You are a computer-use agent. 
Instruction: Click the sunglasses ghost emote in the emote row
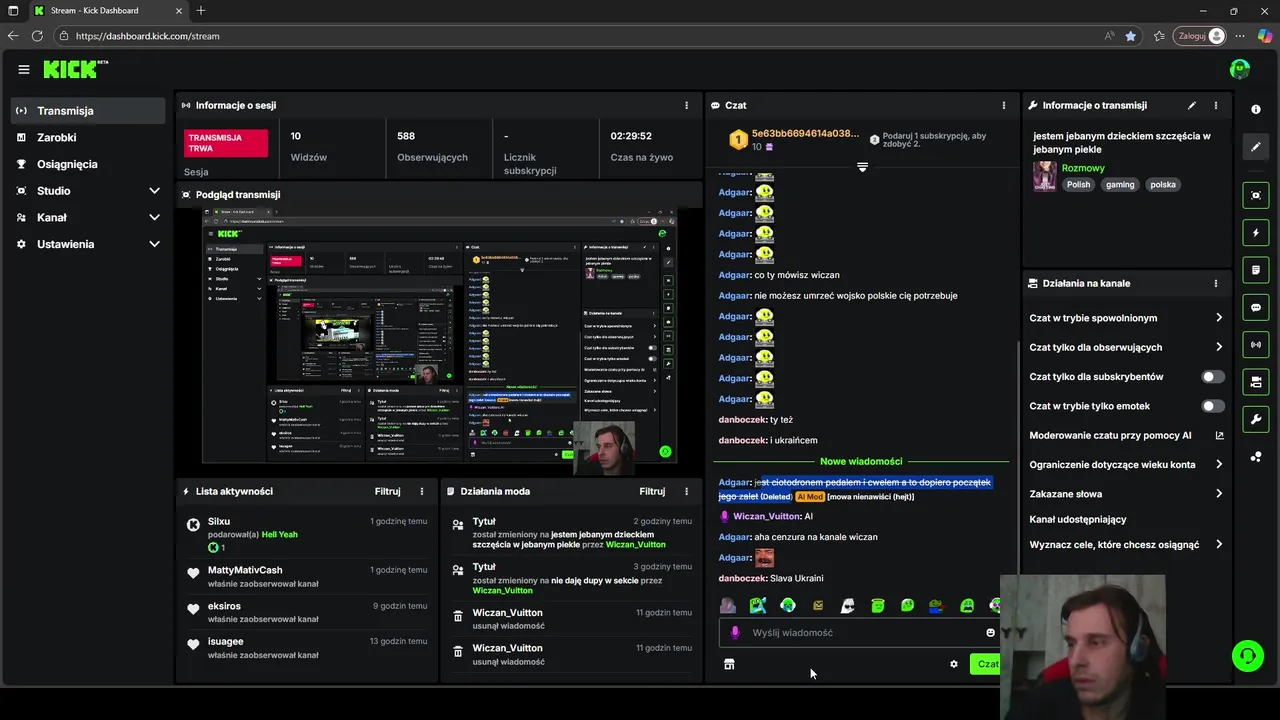click(847, 605)
